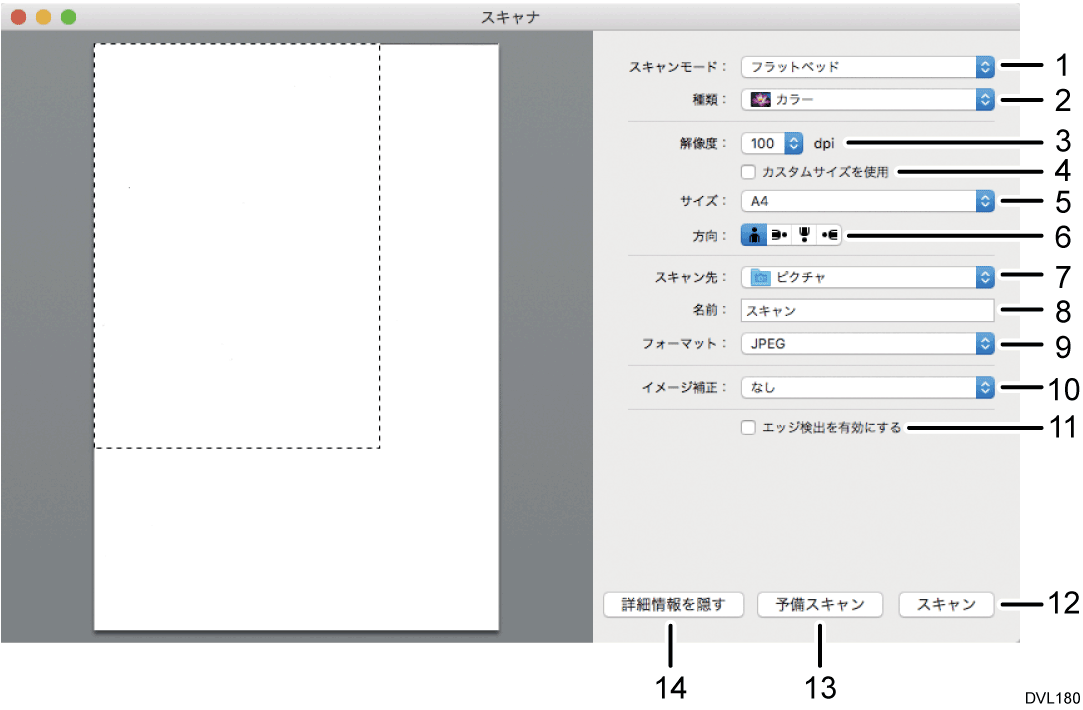
Task: Click the yellow minimize window button
Action: (x=43, y=17)
